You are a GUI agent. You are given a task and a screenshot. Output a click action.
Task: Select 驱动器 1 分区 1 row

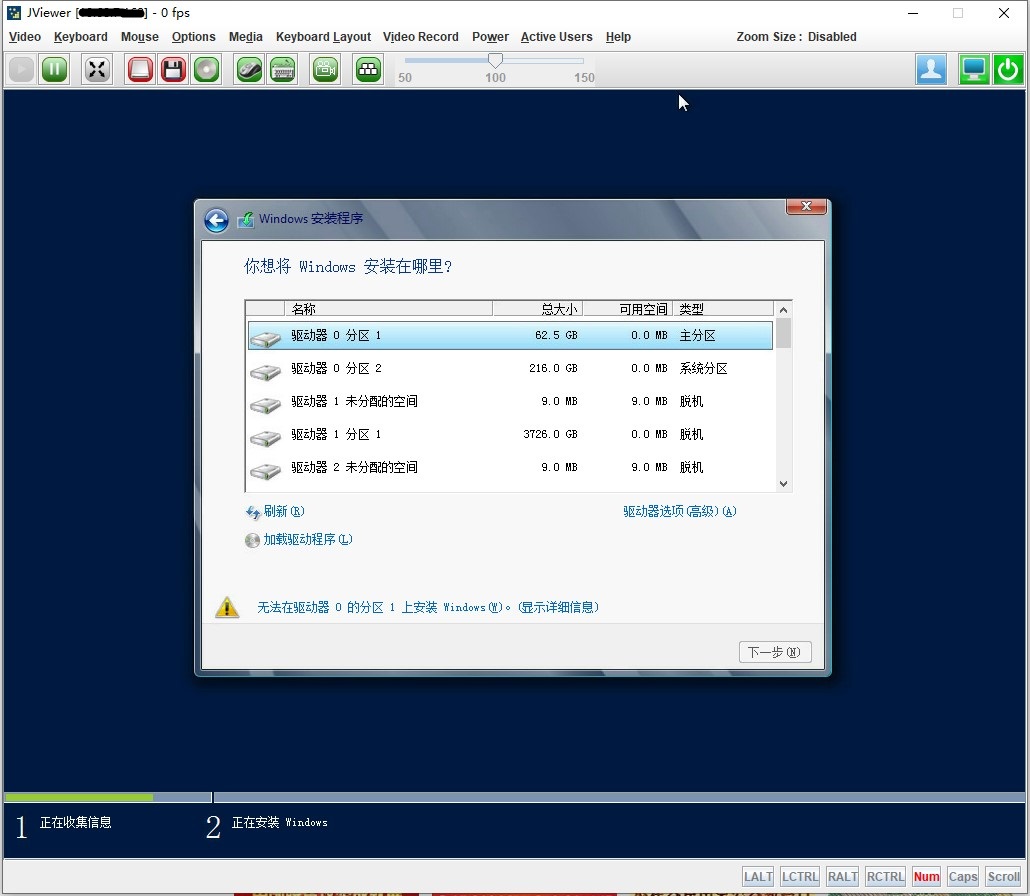[510, 434]
